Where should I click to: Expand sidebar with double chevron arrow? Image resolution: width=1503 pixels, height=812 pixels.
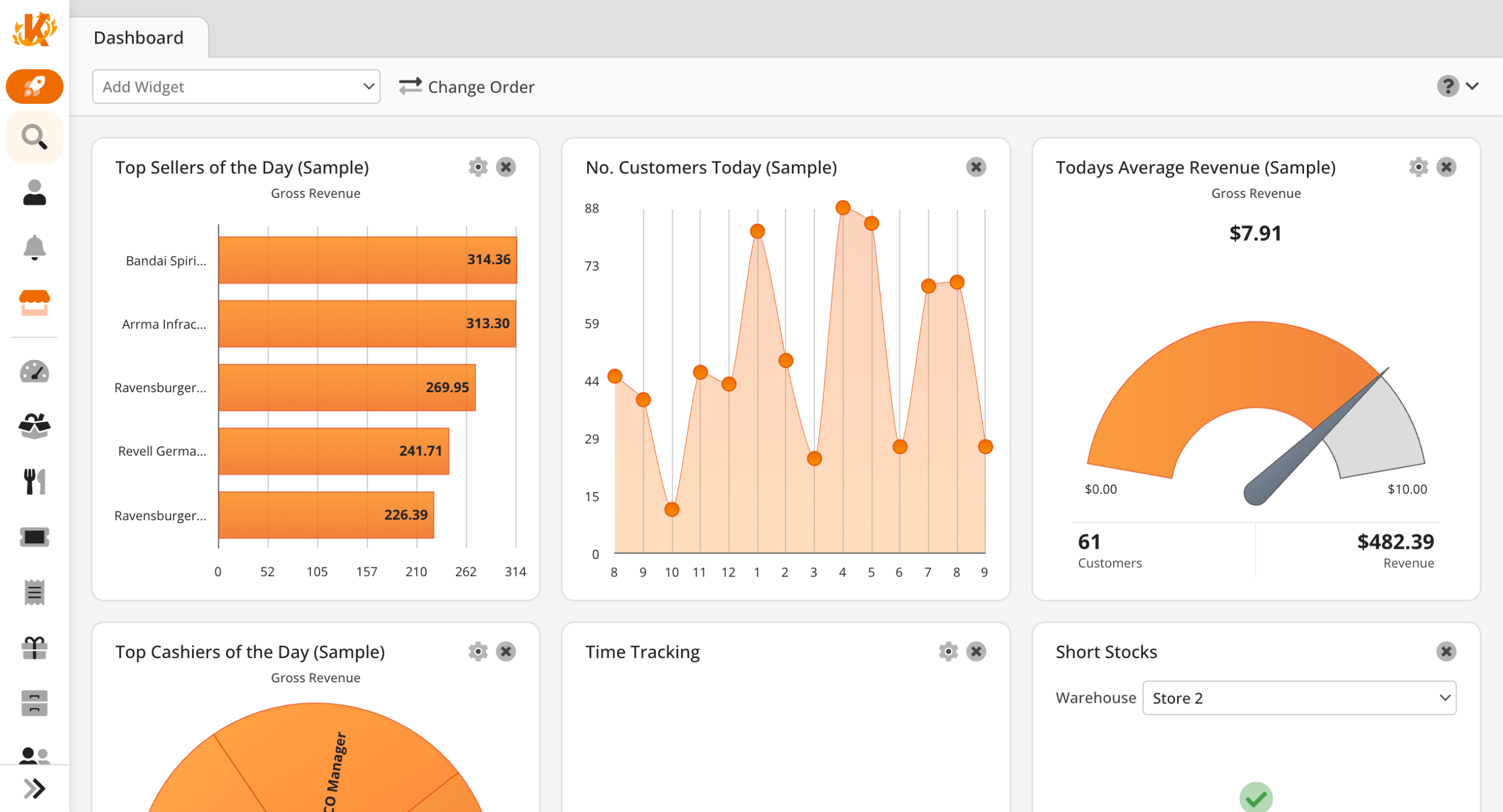point(35,789)
